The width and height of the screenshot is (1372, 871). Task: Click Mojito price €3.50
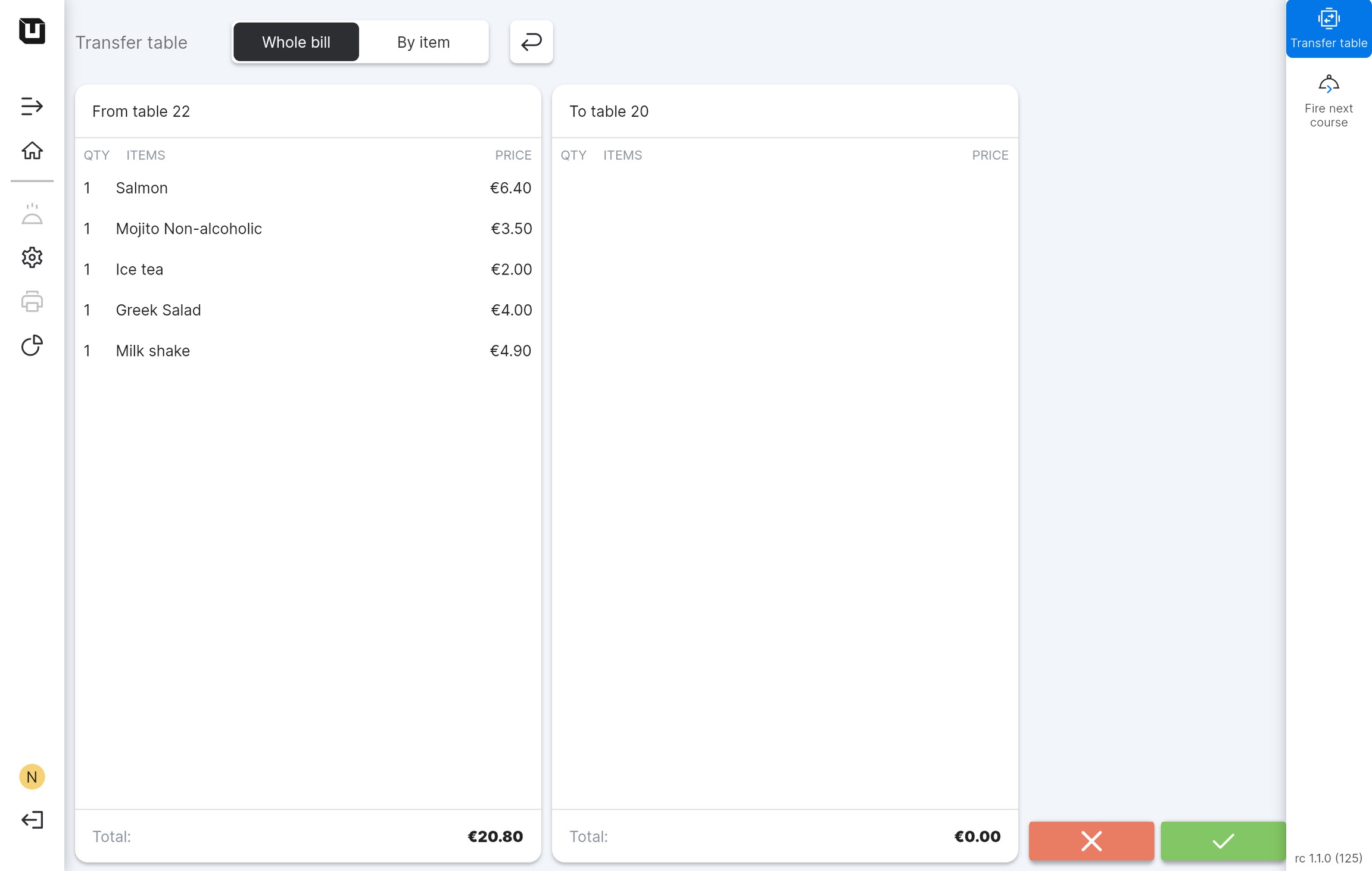[x=511, y=229]
